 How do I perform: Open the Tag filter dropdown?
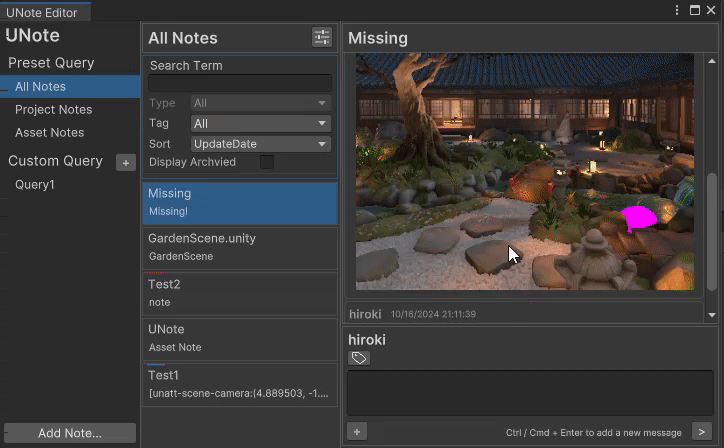tap(261, 123)
